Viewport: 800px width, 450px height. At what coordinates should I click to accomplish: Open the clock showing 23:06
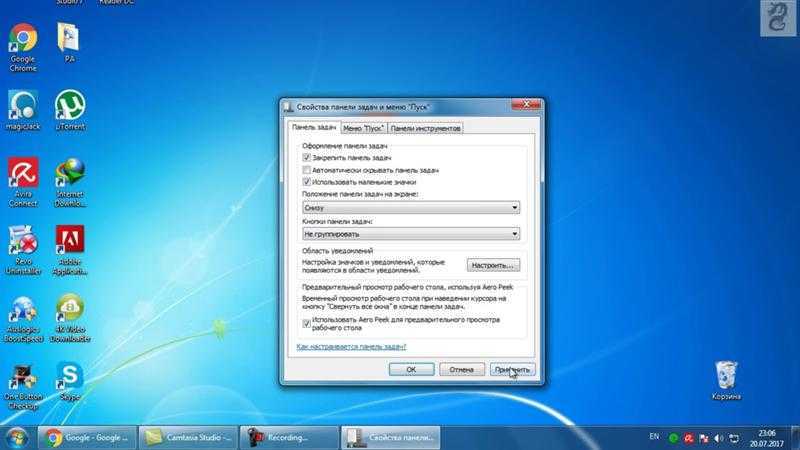(767, 438)
